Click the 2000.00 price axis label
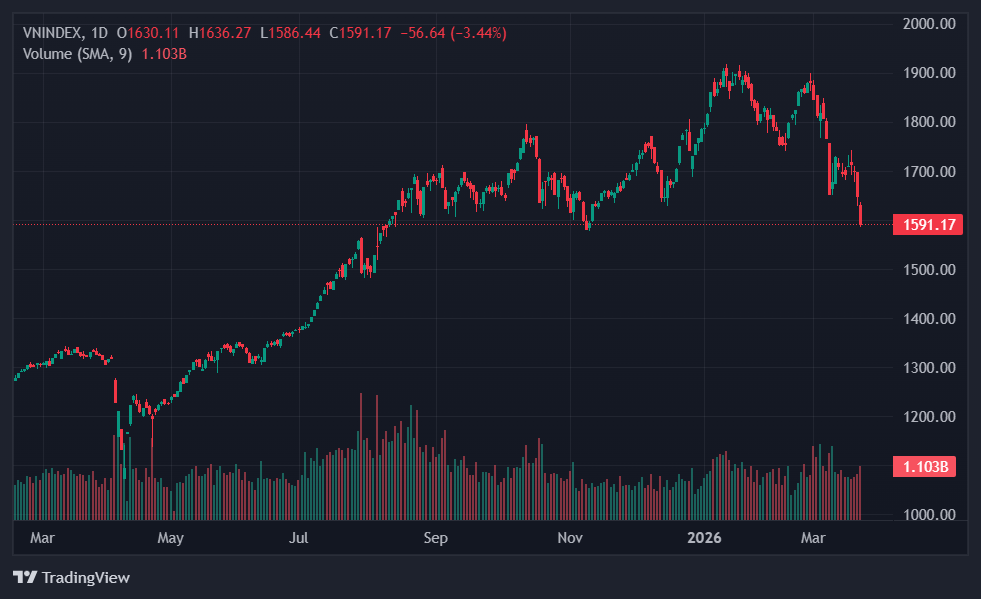981x599 pixels. pyautogui.click(x=929, y=24)
